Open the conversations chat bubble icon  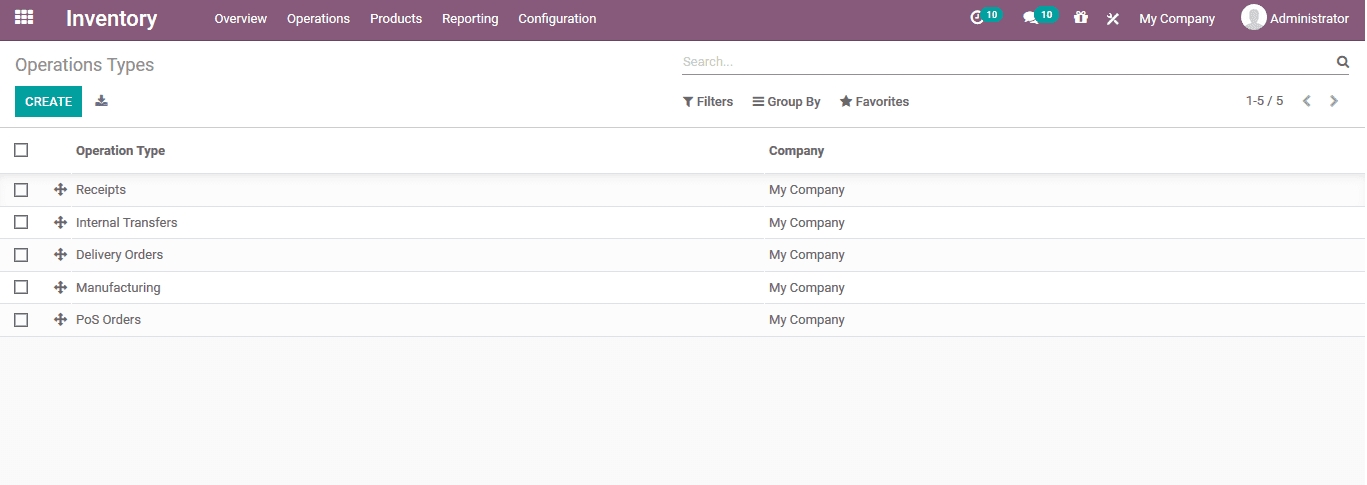click(1031, 18)
